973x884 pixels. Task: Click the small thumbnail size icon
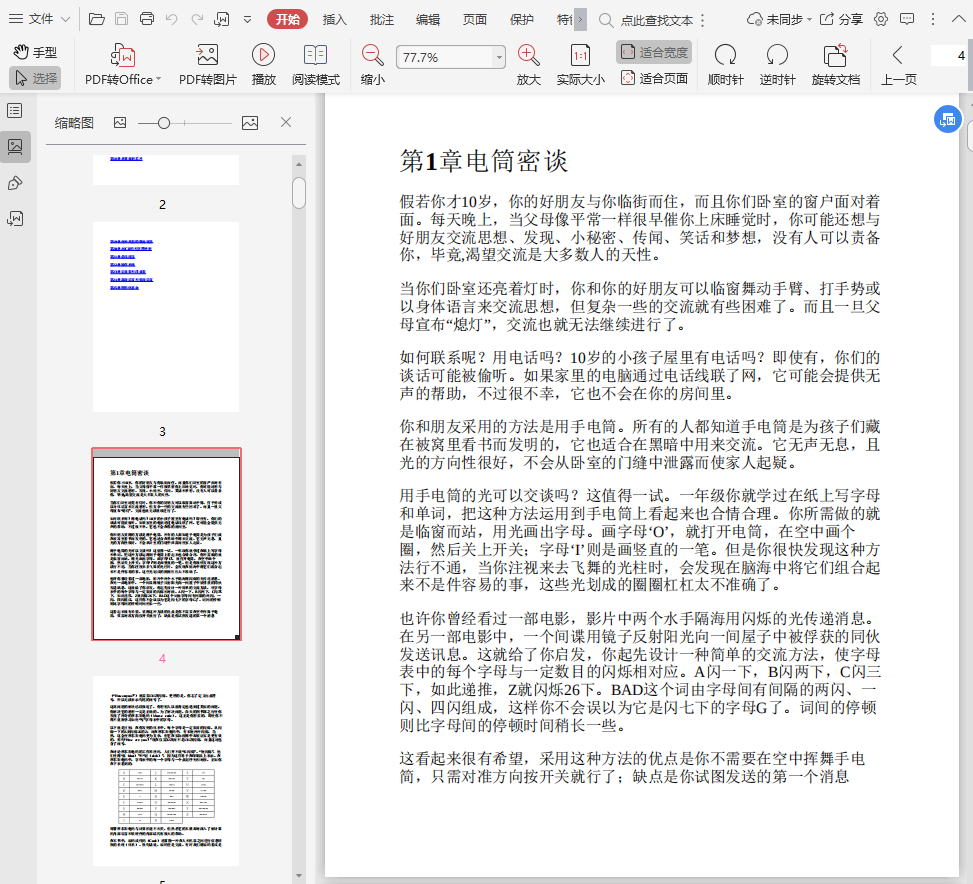(120, 123)
